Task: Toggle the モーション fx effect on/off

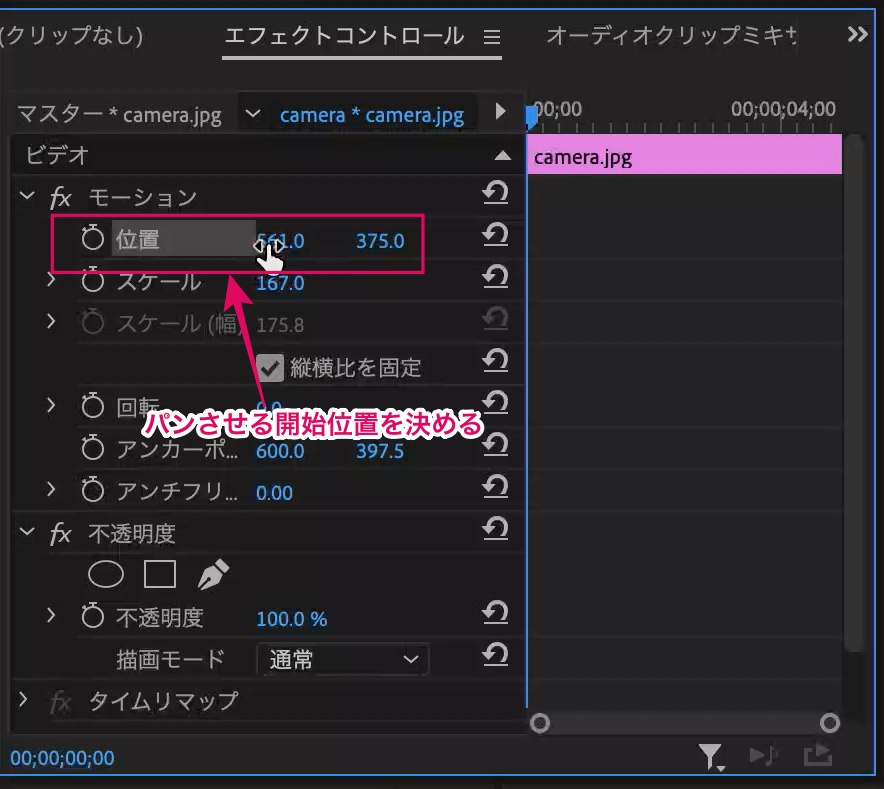Action: (x=60, y=198)
